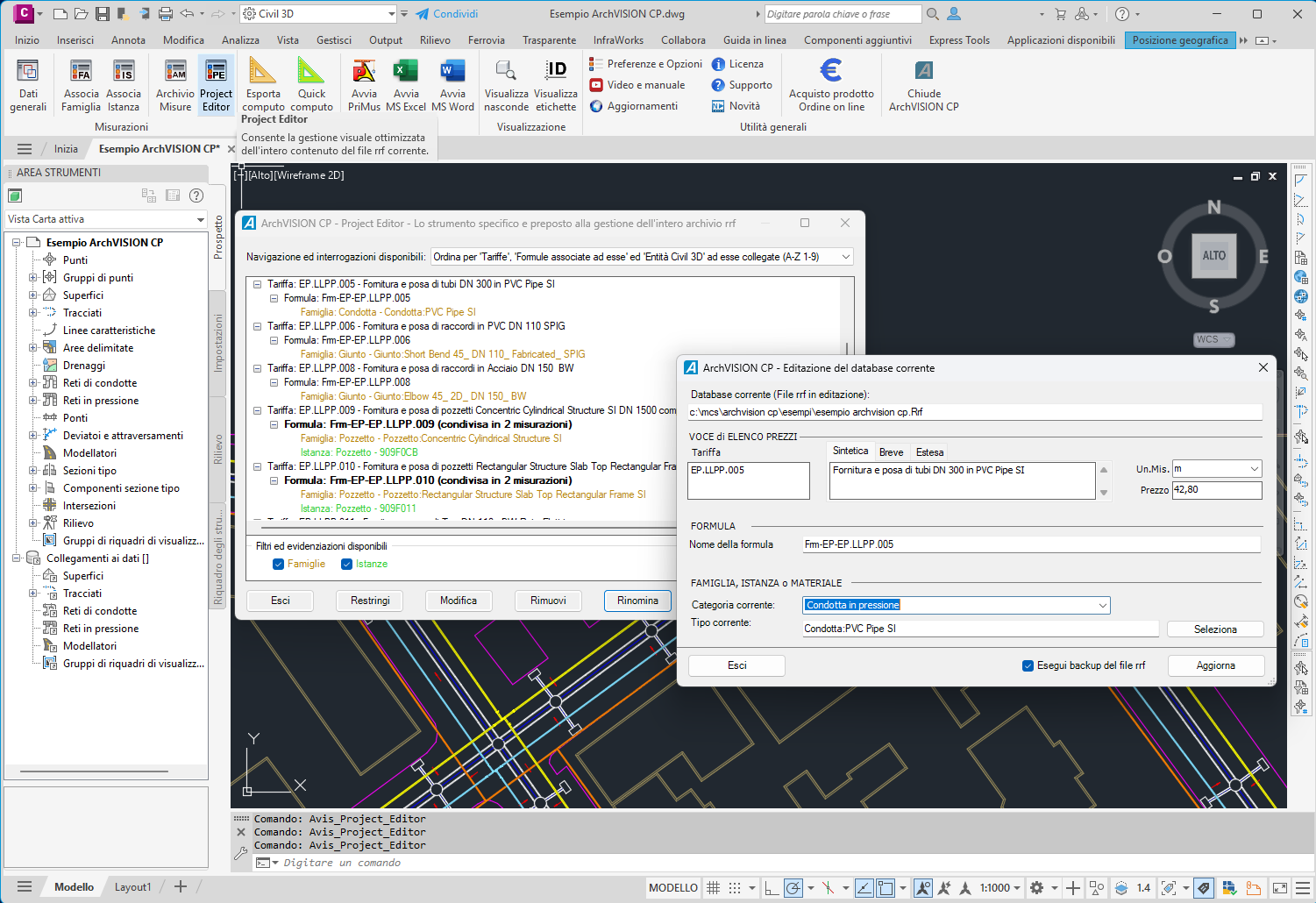Click Seleziona button
The image size is (1316, 903).
point(1215,629)
